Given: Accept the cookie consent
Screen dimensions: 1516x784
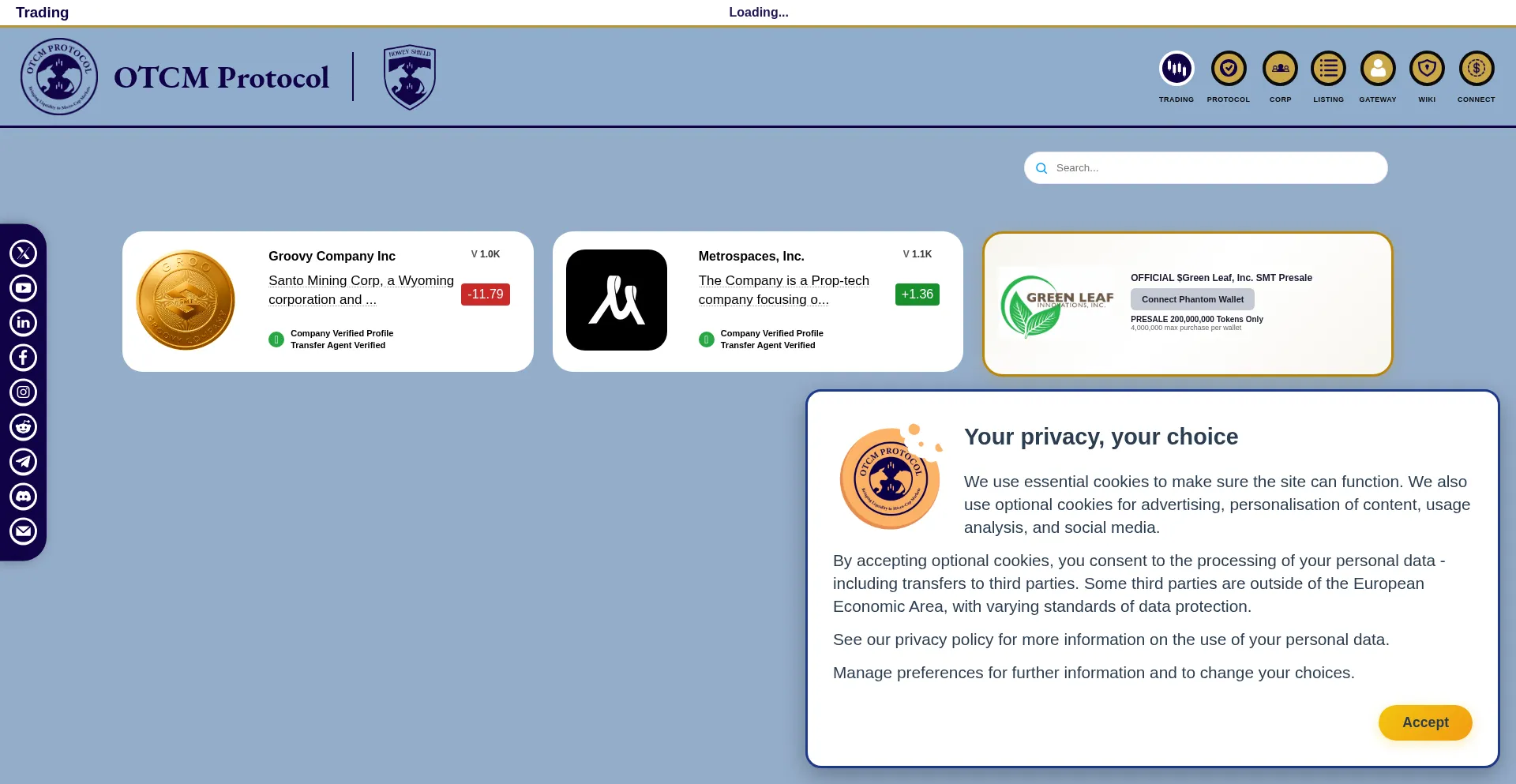Looking at the screenshot, I should (x=1425, y=722).
